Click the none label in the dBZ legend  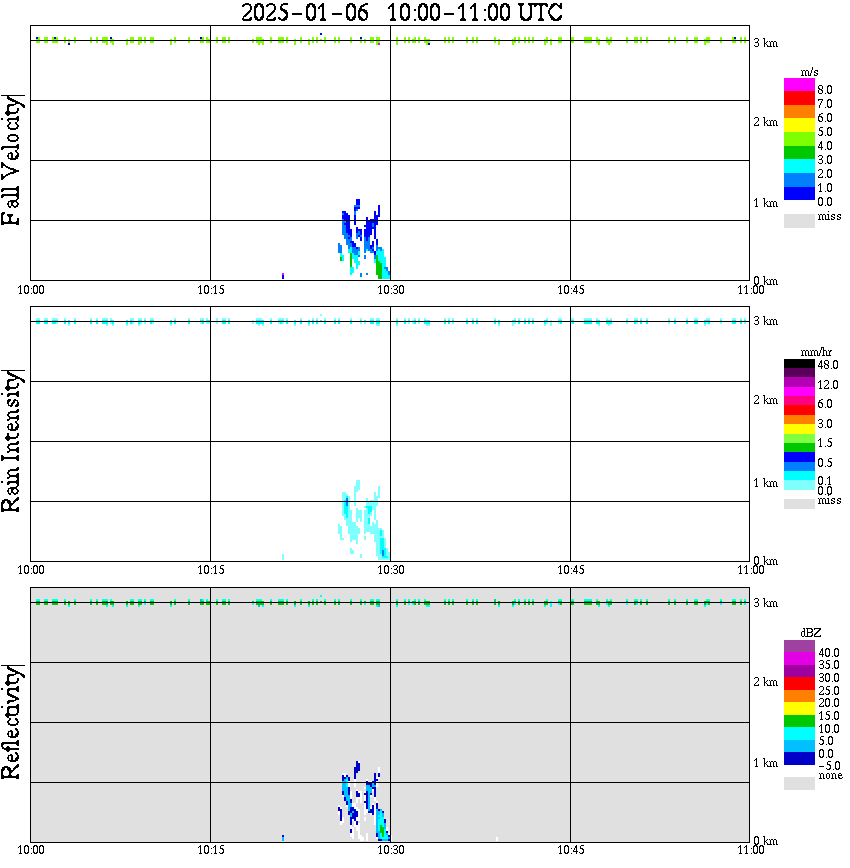830,776
